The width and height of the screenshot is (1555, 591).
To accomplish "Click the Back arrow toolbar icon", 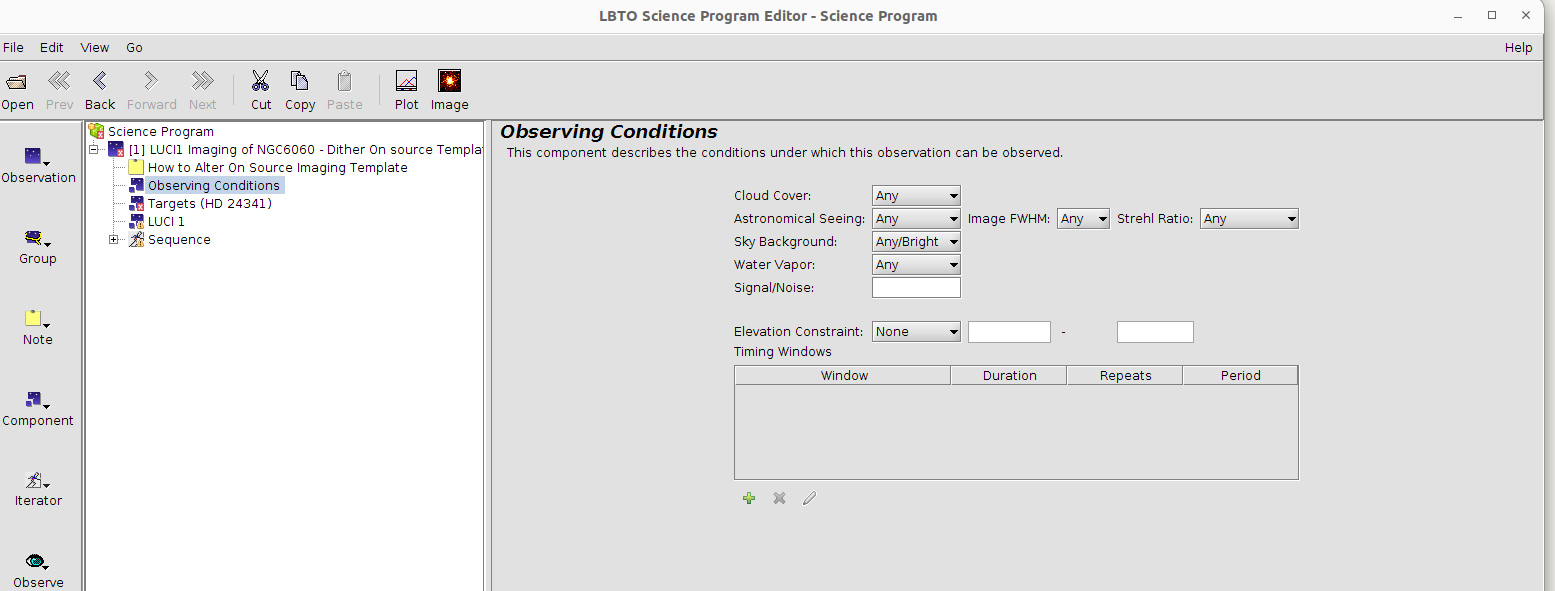I will (x=100, y=82).
